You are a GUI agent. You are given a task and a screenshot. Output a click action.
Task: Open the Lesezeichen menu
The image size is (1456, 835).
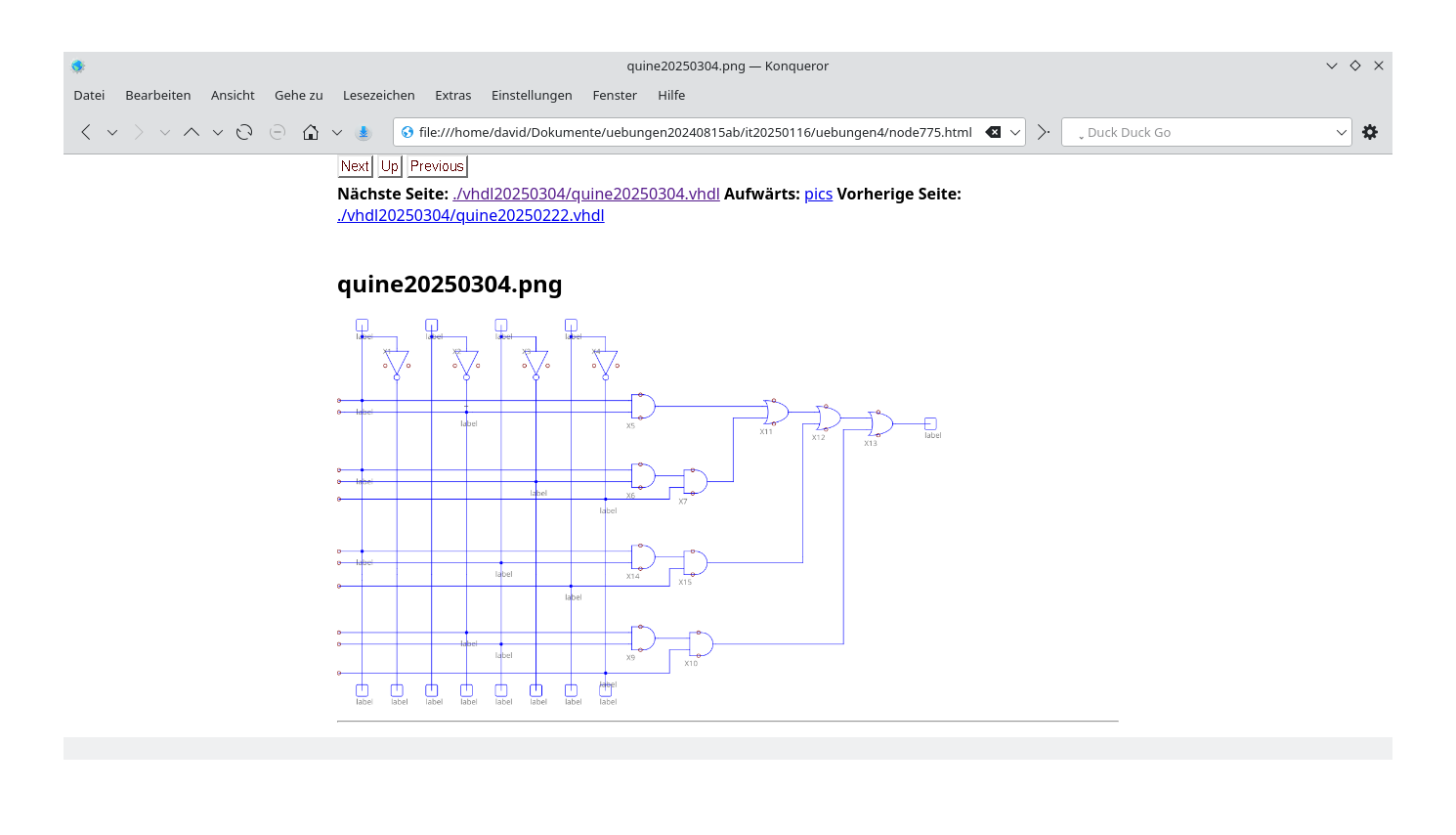(379, 95)
